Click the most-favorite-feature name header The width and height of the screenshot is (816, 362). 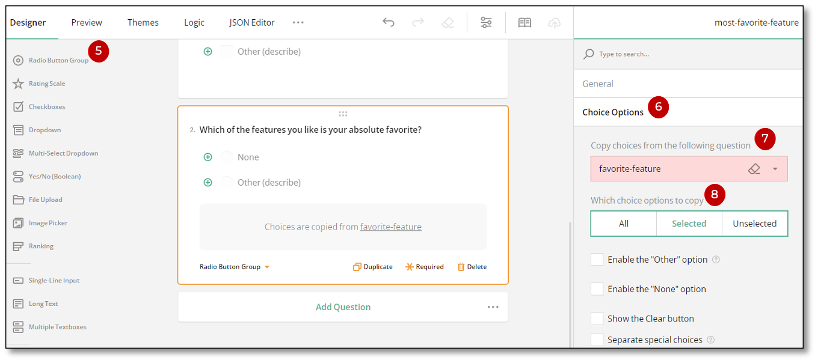[x=756, y=22]
